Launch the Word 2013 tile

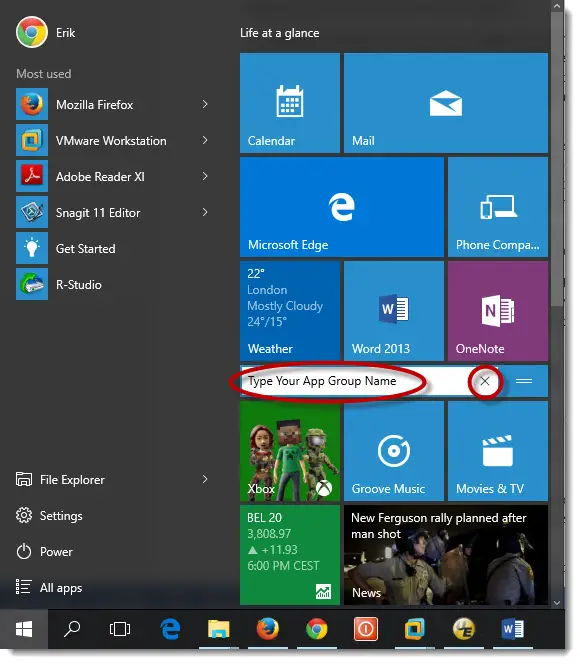(x=394, y=311)
